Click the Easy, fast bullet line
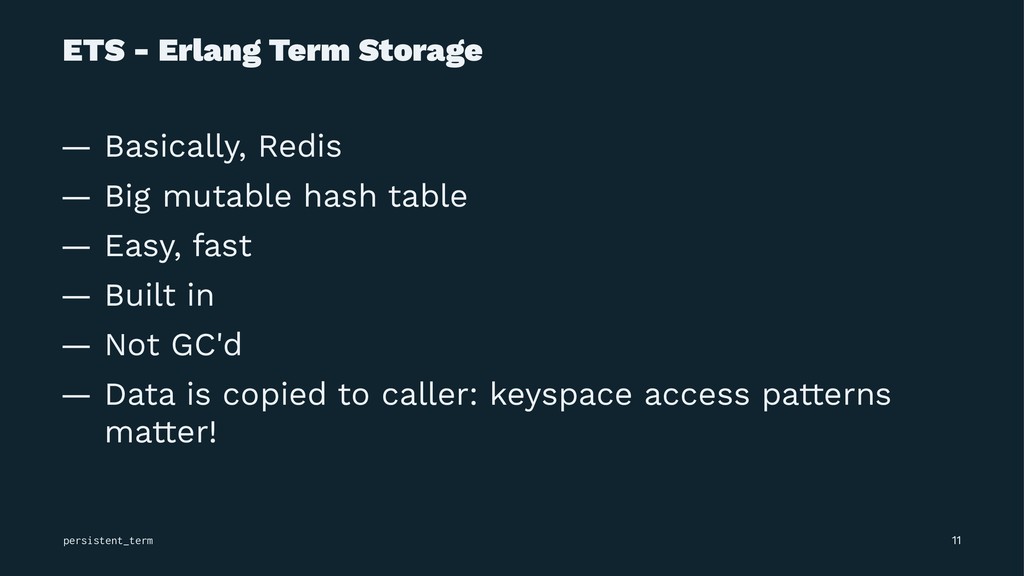 178,246
